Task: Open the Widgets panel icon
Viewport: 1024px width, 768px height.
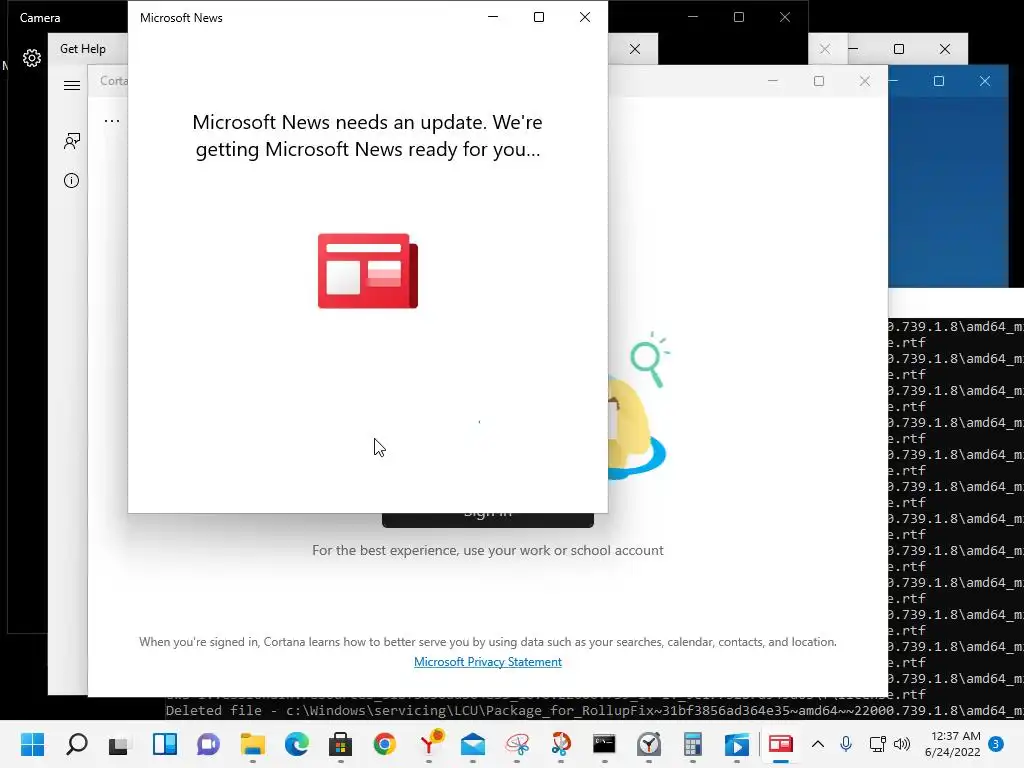Action: tap(165, 744)
